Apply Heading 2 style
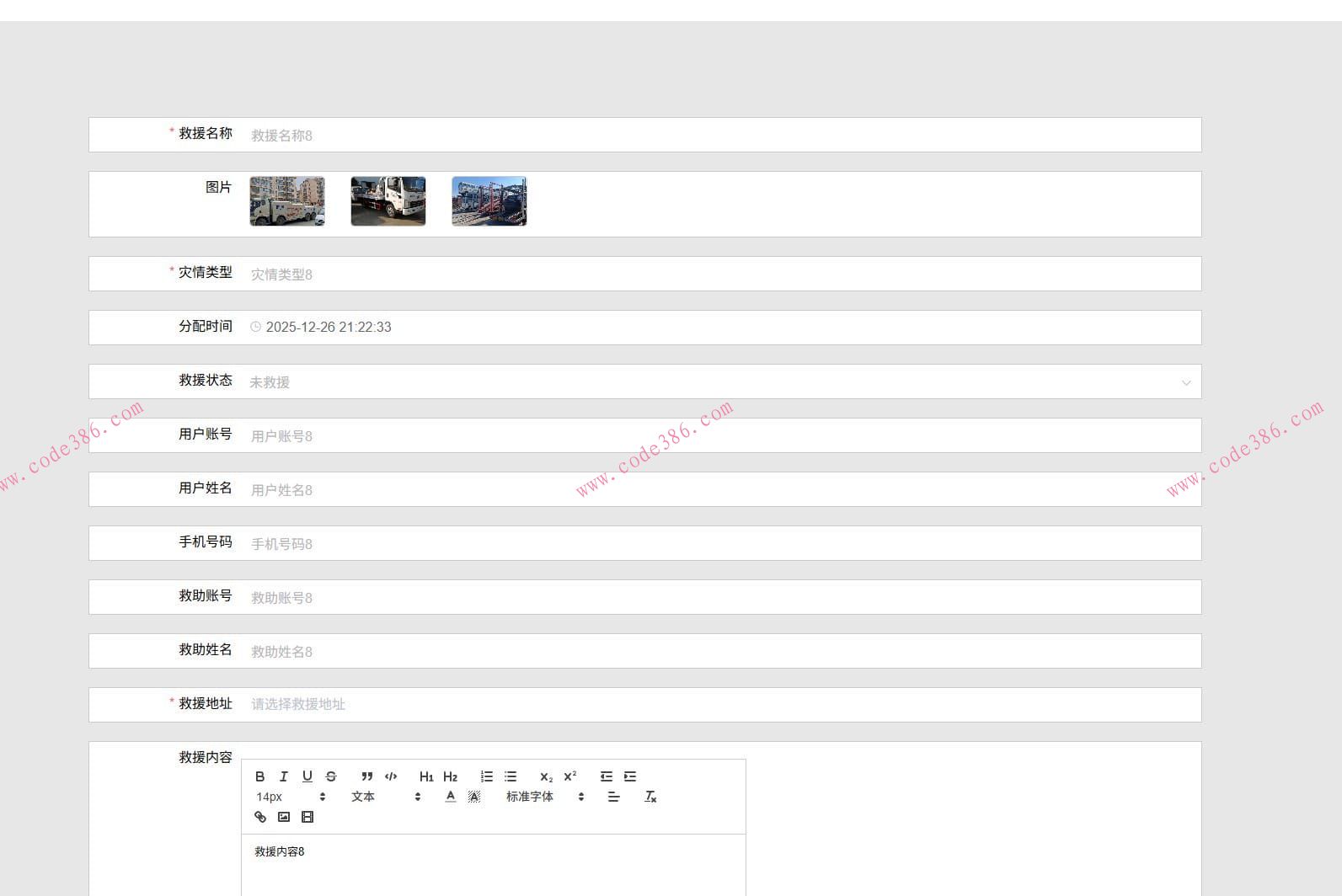 451,776
